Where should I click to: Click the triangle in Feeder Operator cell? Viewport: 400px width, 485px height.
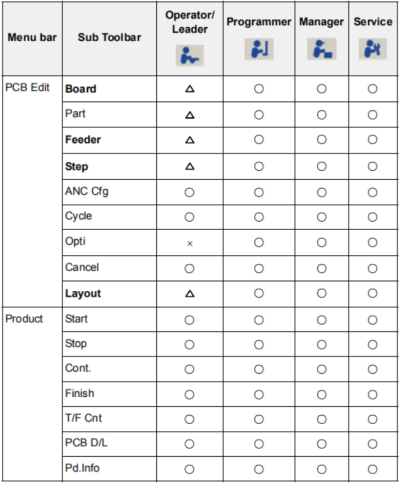190,140
